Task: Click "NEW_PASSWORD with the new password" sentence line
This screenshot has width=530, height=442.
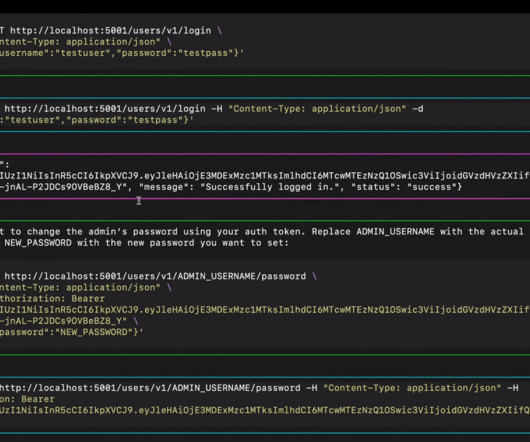Action: click(146, 243)
